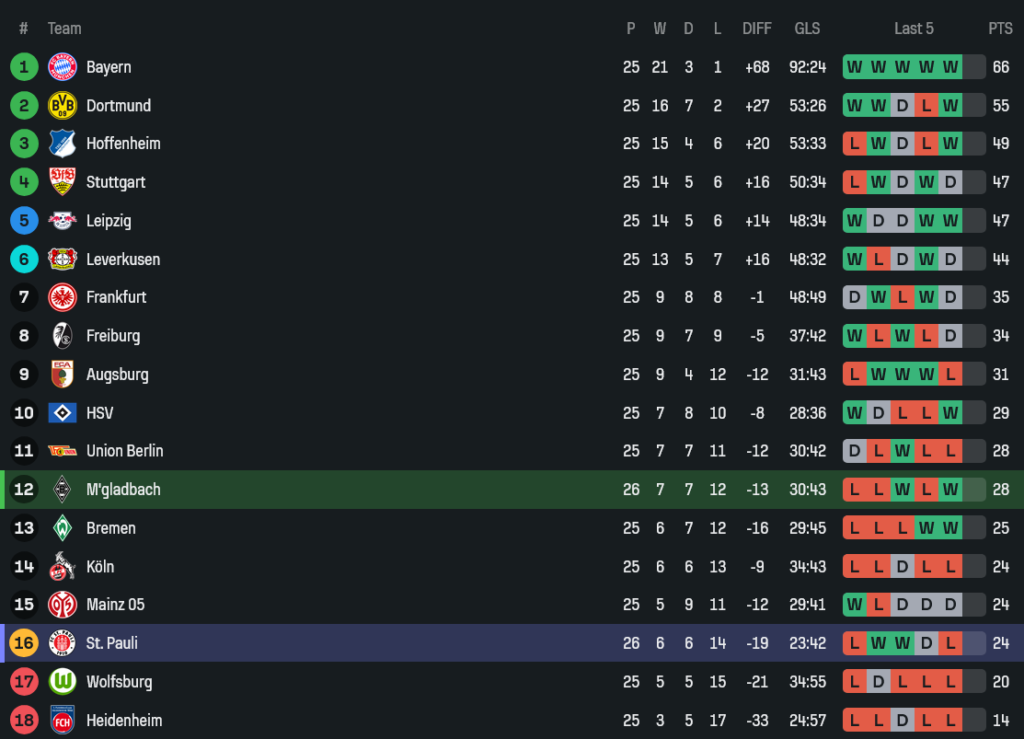This screenshot has height=739, width=1024.
Task: Click the Heidenheim FCH crest
Action: [62, 720]
